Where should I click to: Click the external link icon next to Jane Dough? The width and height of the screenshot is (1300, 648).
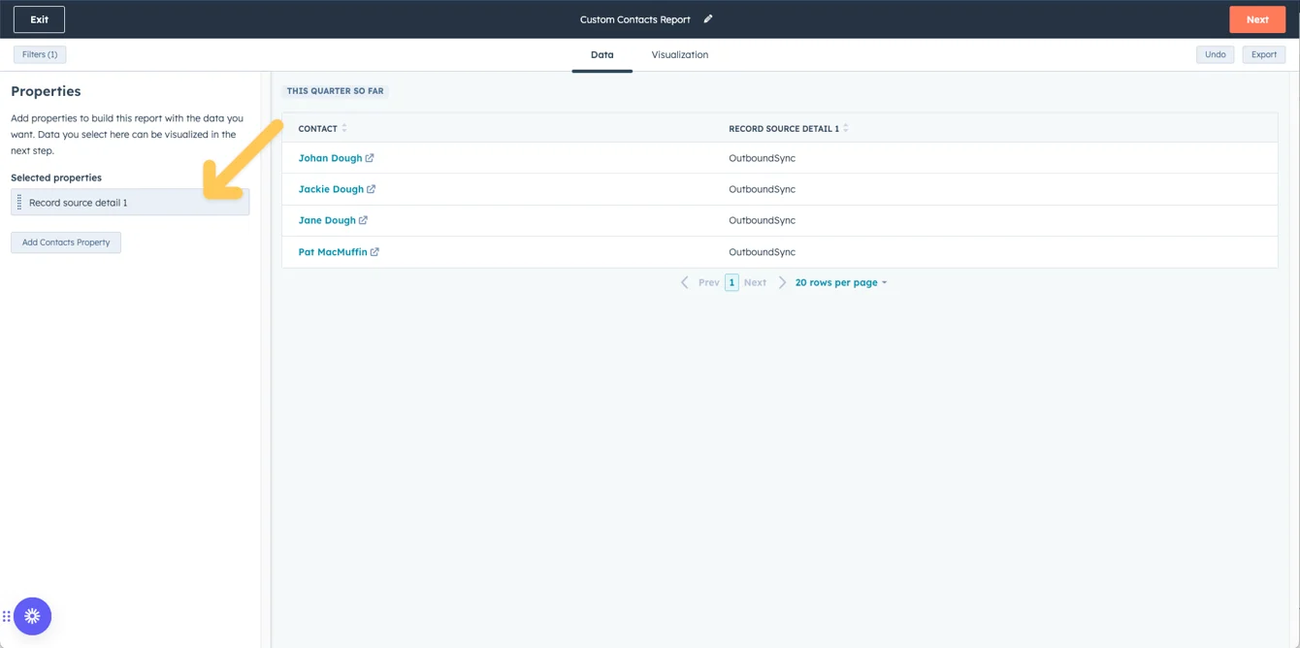364,220
